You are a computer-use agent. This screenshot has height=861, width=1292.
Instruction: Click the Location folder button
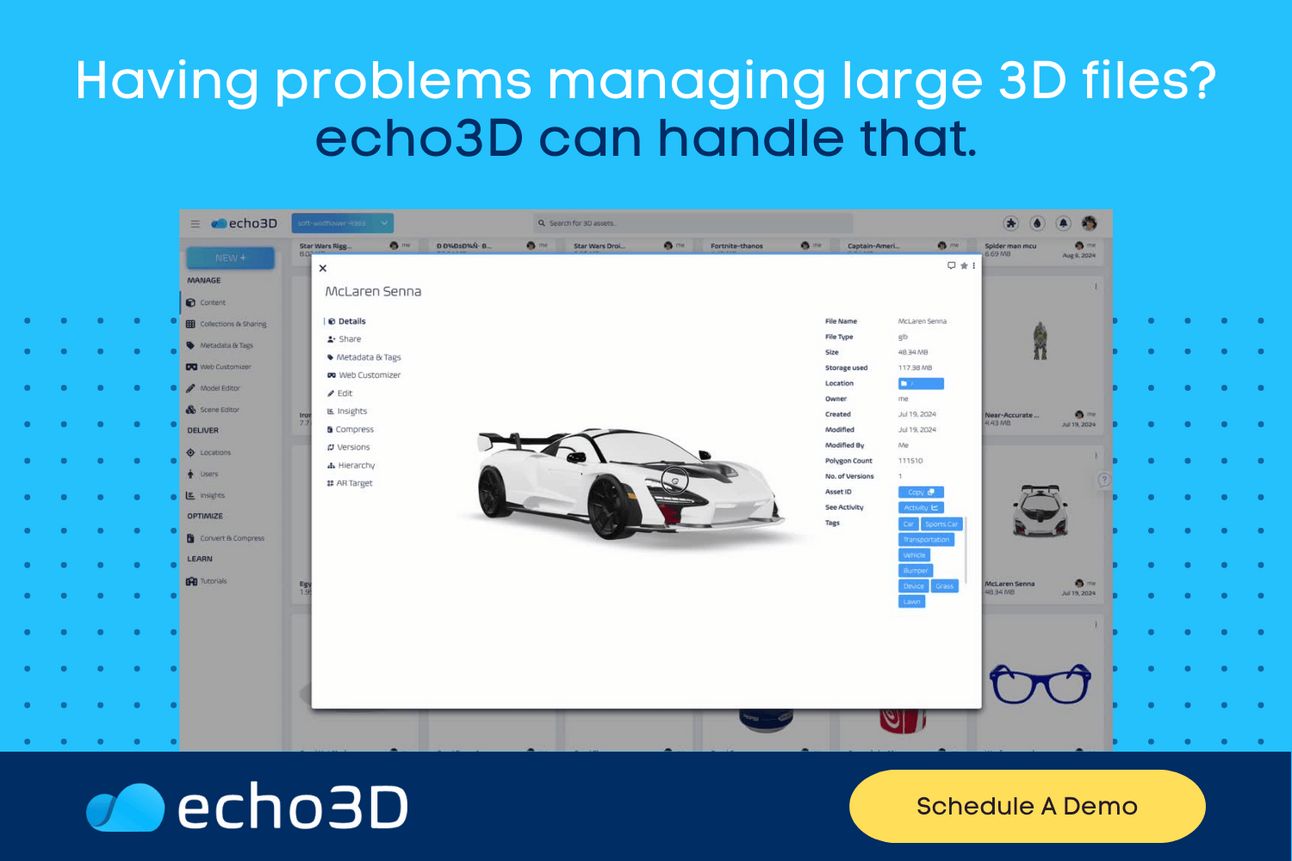click(921, 383)
